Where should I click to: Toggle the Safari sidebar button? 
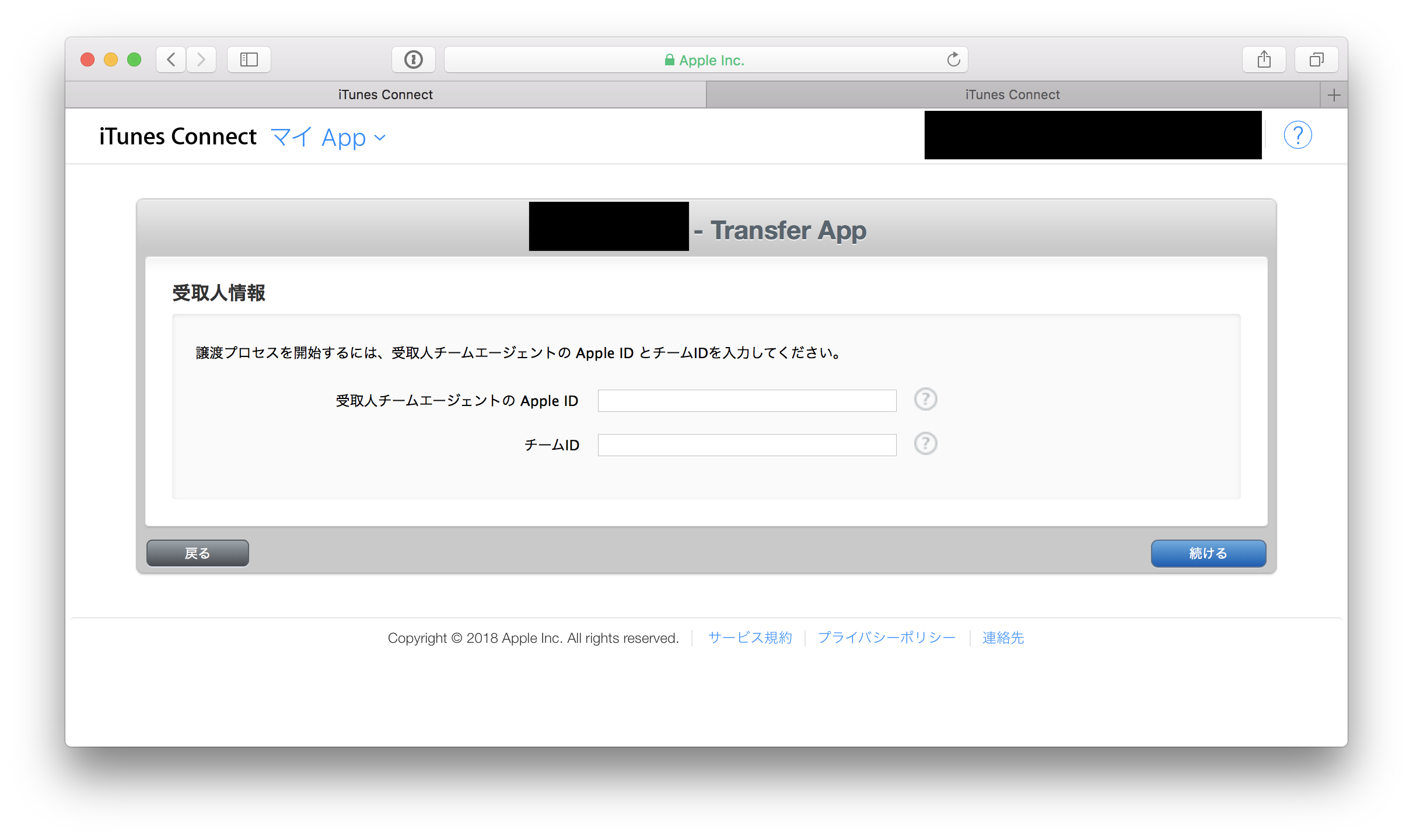(249, 60)
